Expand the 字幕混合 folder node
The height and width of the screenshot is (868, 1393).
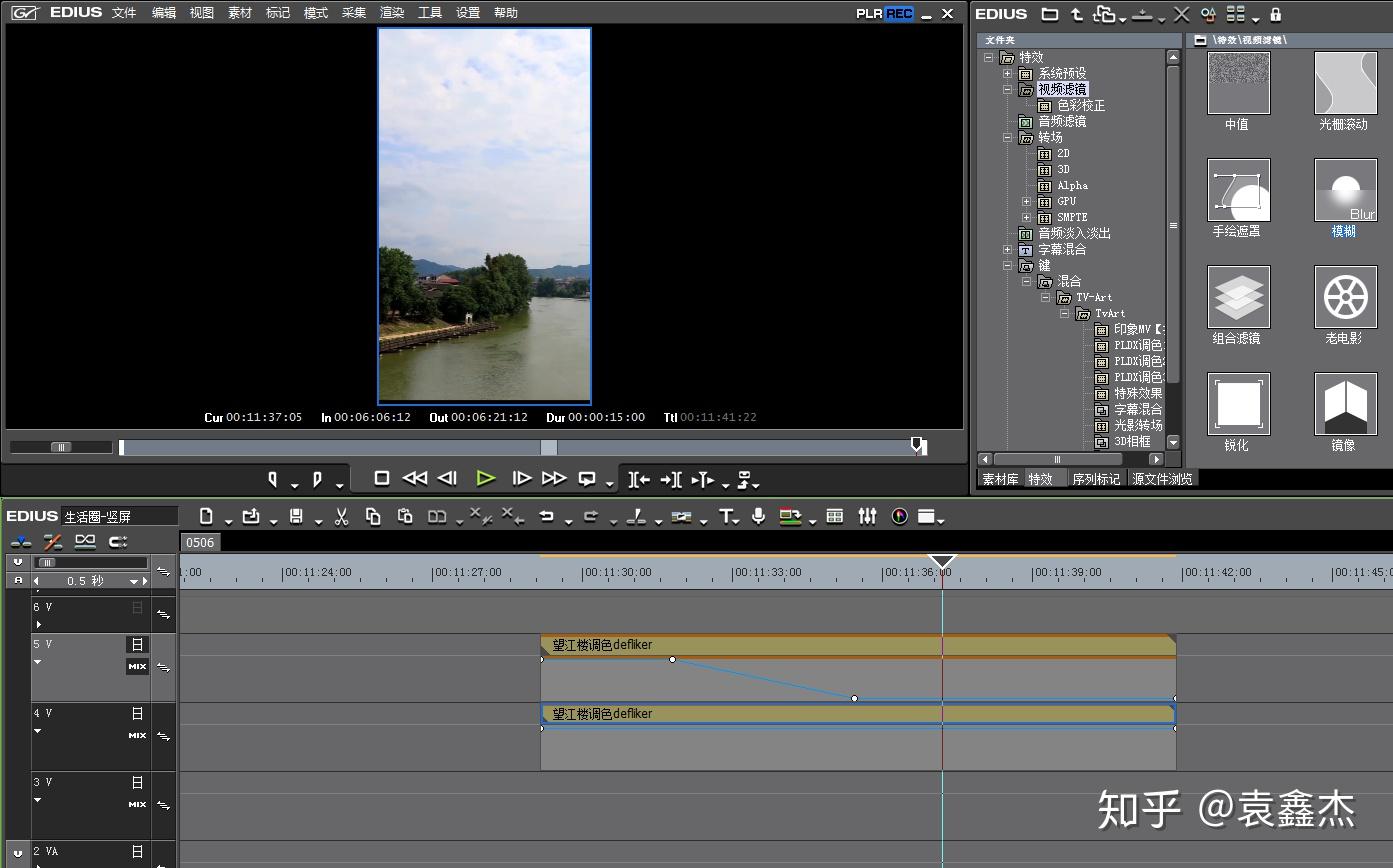[x=1008, y=250]
